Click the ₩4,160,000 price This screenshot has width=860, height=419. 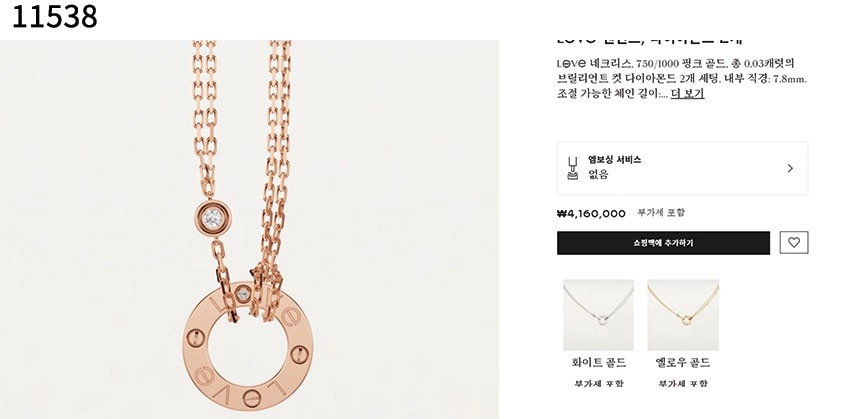coord(591,213)
